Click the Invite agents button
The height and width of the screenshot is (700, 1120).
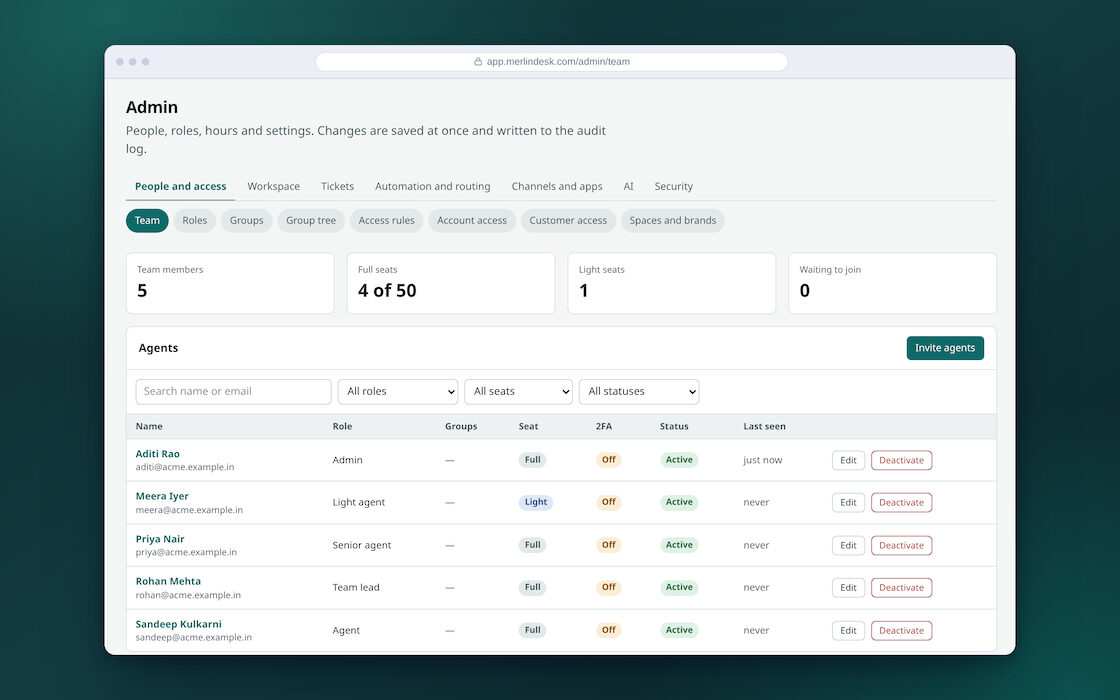coord(945,348)
